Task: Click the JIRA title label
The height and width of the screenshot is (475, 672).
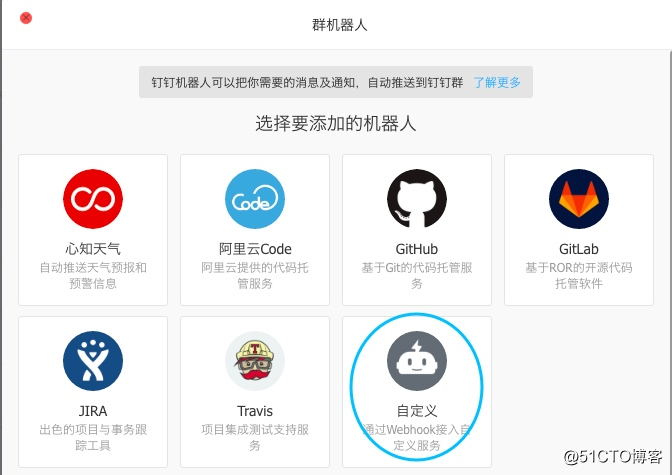Action: pyautogui.click(x=93, y=411)
